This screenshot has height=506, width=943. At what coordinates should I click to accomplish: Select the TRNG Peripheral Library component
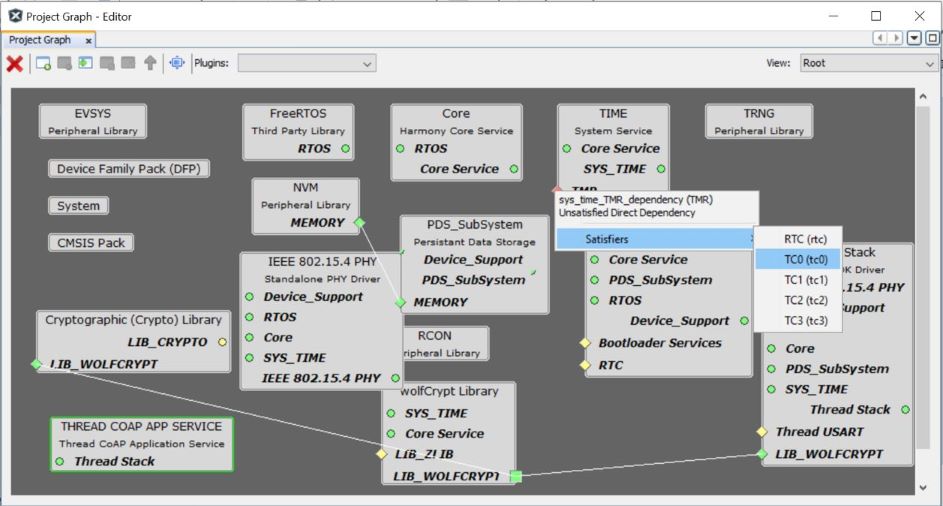tap(759, 122)
